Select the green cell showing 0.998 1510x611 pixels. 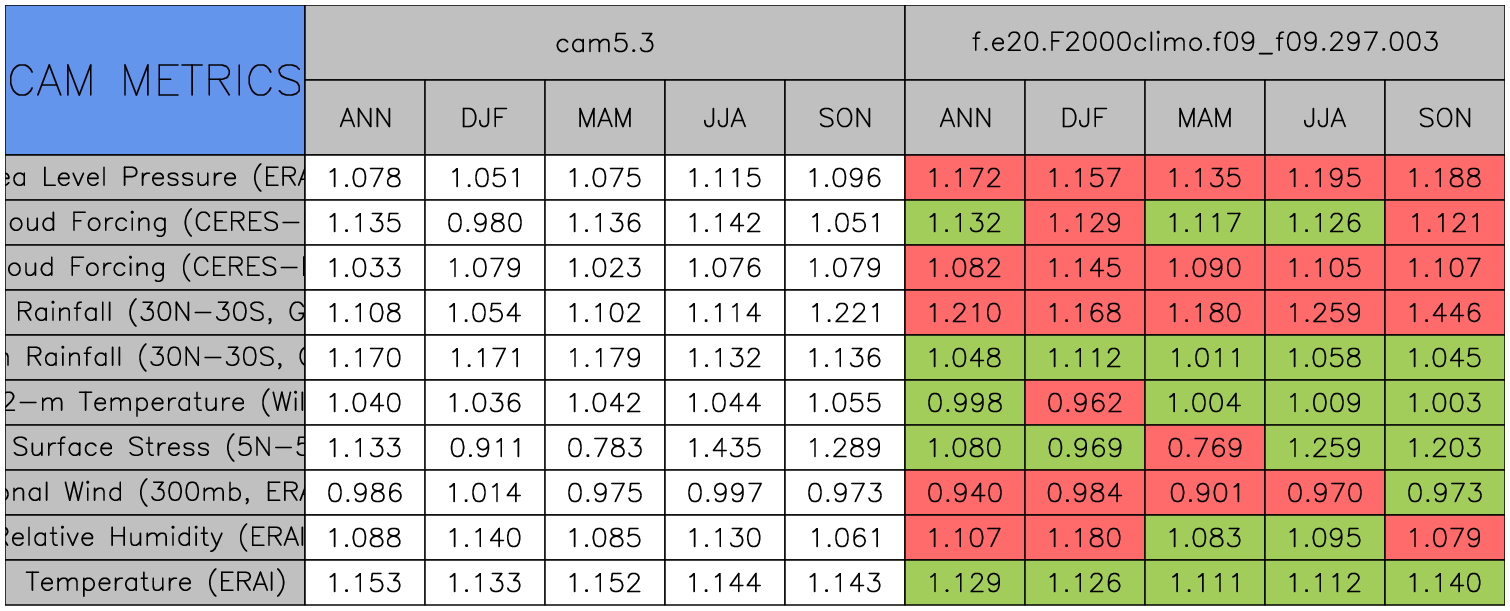point(965,403)
